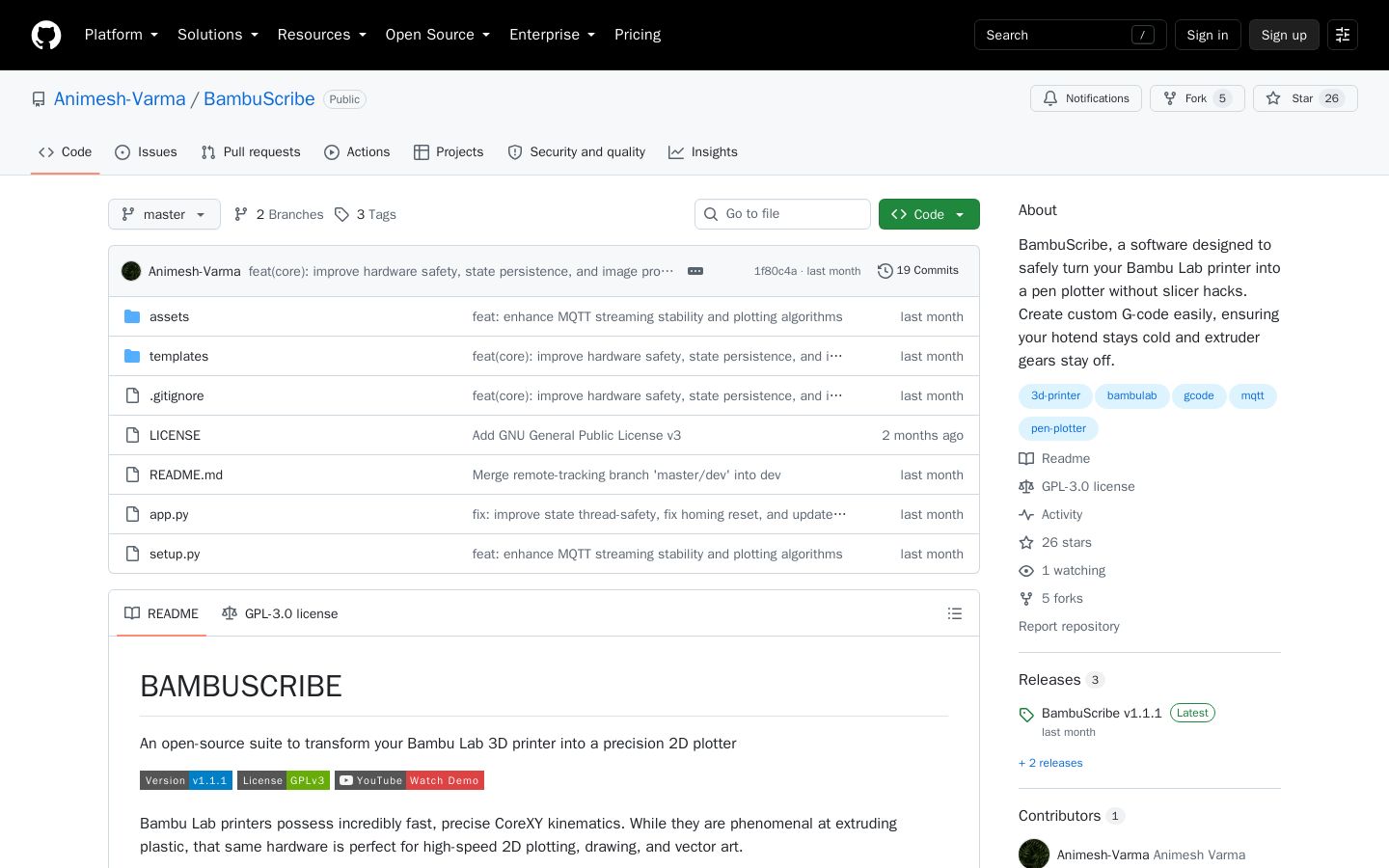Click the .gitignore file icon
Screen dimensions: 1389x868
pyautogui.click(x=132, y=395)
